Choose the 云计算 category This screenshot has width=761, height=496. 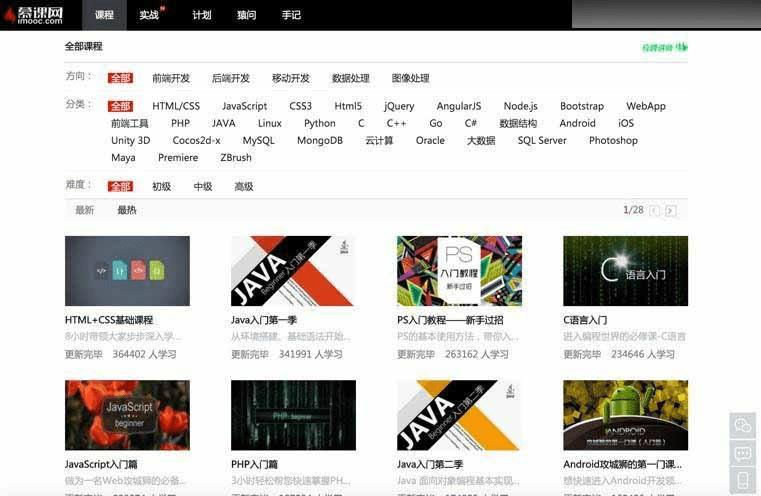379,141
